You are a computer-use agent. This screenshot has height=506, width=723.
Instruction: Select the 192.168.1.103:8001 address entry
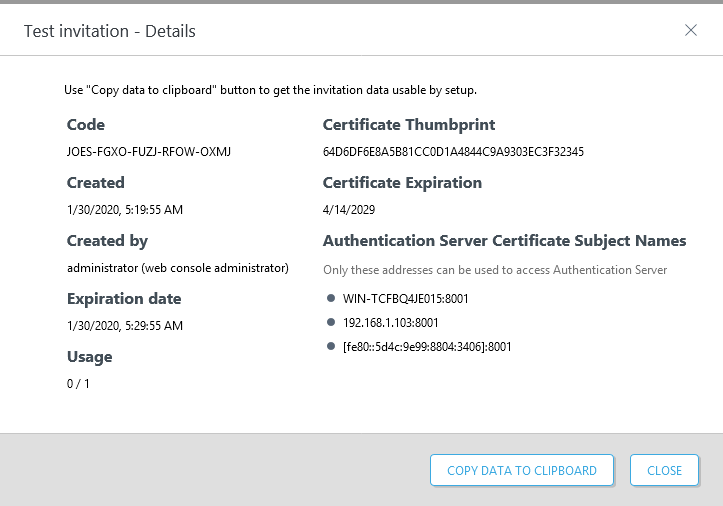pyautogui.click(x=390, y=322)
